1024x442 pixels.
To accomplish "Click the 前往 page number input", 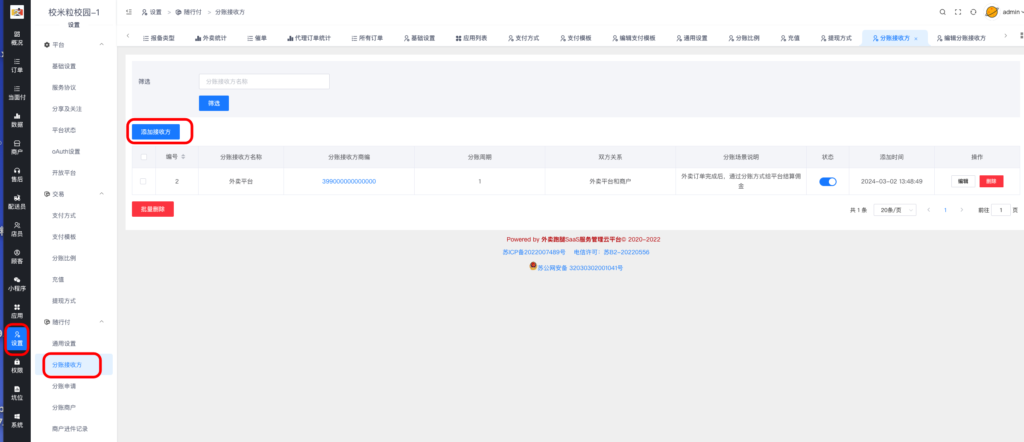I will coord(1000,210).
